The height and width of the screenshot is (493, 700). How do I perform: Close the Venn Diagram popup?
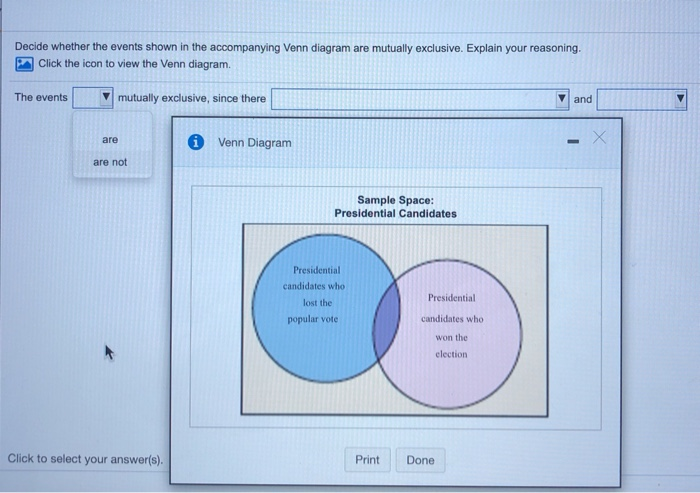(x=599, y=138)
